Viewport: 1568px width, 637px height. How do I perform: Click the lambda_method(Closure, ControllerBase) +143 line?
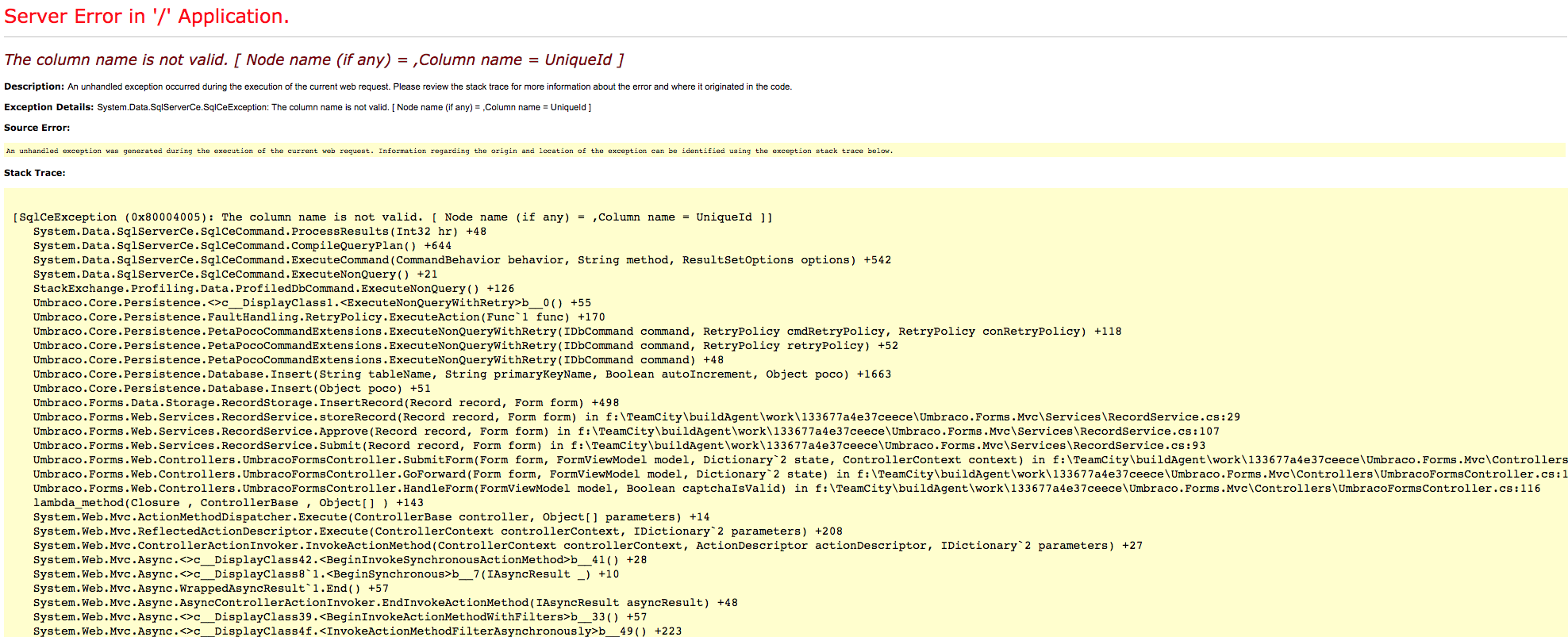[229, 503]
